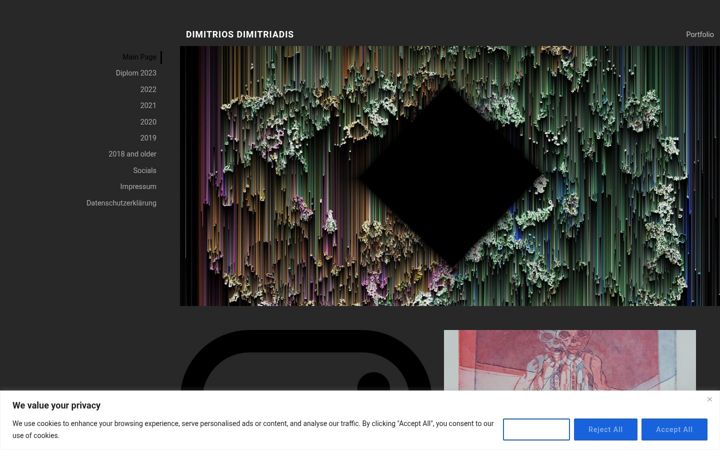
Task: Reject all cookies
Action: (x=605, y=429)
